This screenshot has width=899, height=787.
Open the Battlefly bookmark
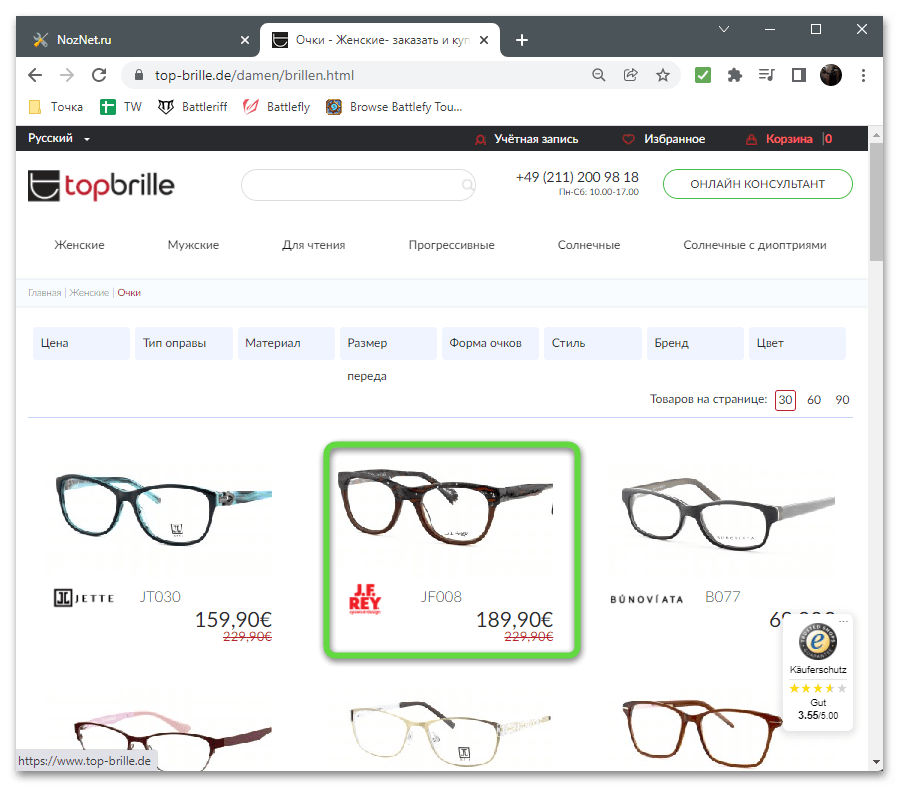276,107
